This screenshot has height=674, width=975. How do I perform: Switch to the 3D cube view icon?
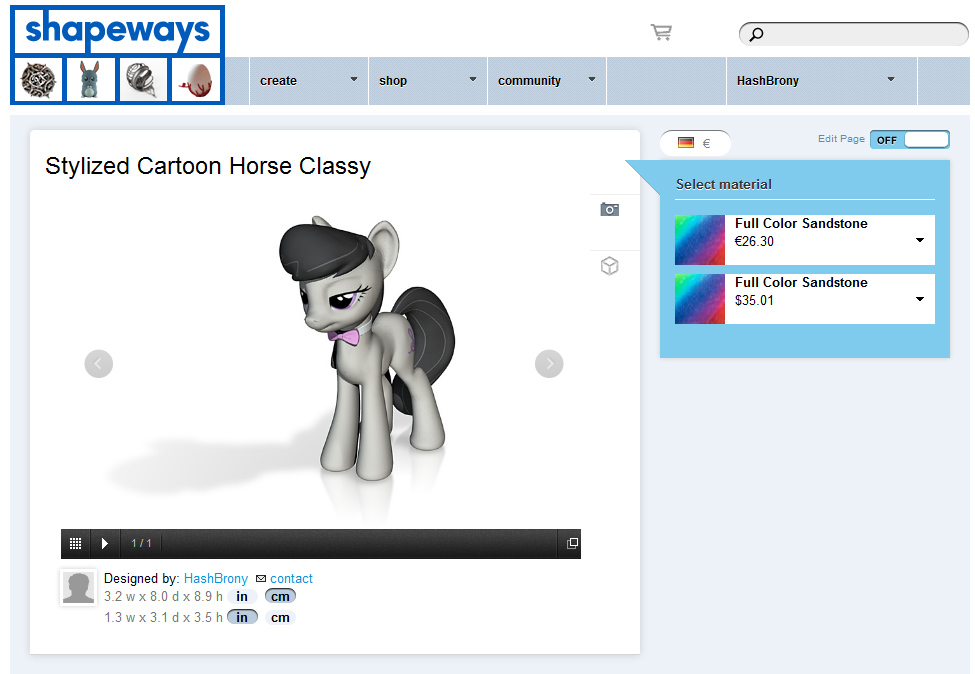click(x=609, y=266)
